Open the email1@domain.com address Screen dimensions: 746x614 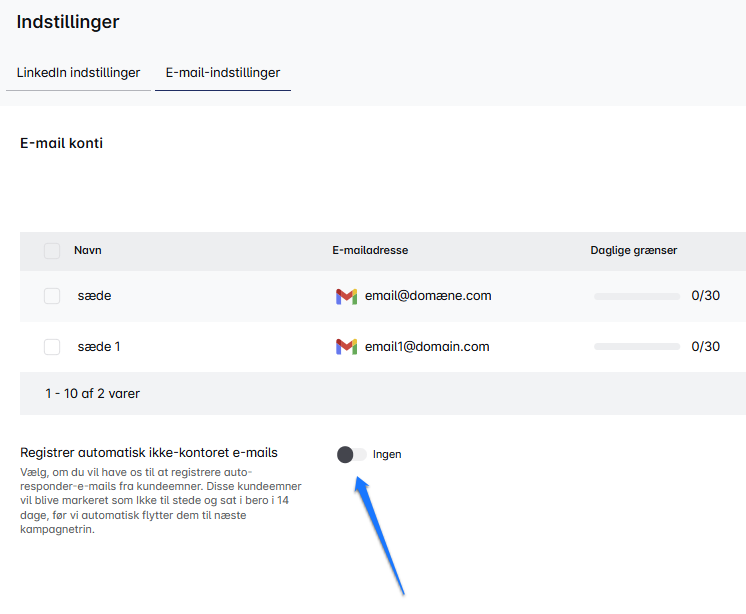426,347
